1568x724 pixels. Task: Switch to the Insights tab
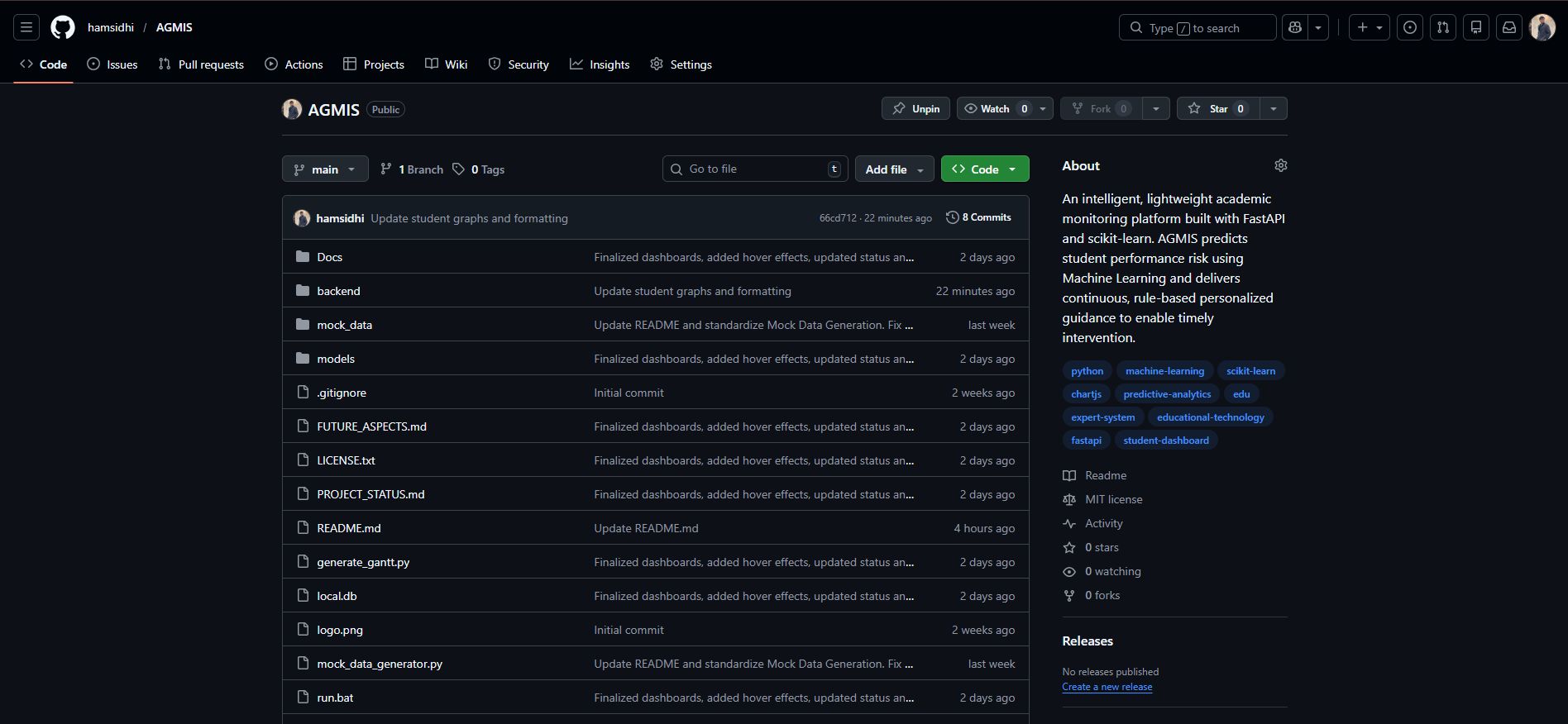click(600, 64)
